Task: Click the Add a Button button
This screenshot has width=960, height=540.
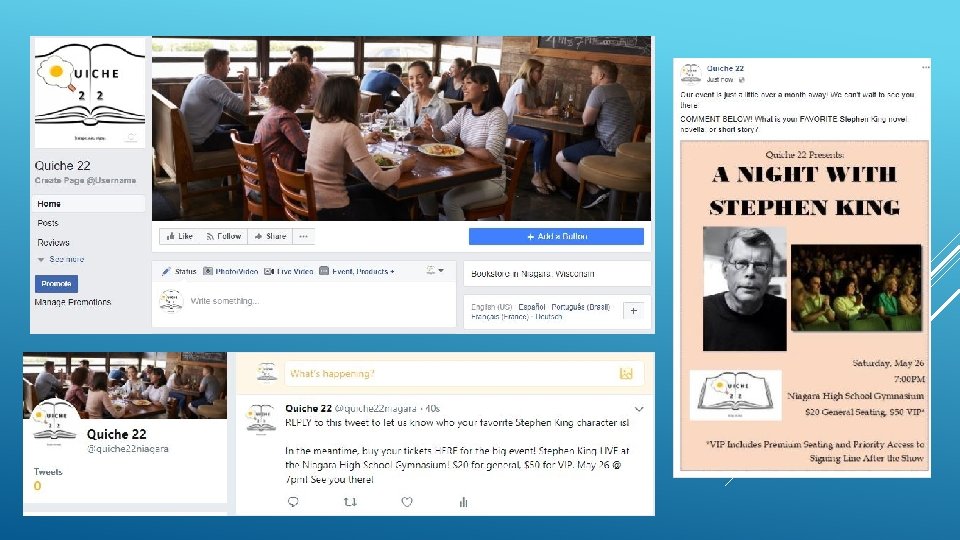Action: [556, 236]
